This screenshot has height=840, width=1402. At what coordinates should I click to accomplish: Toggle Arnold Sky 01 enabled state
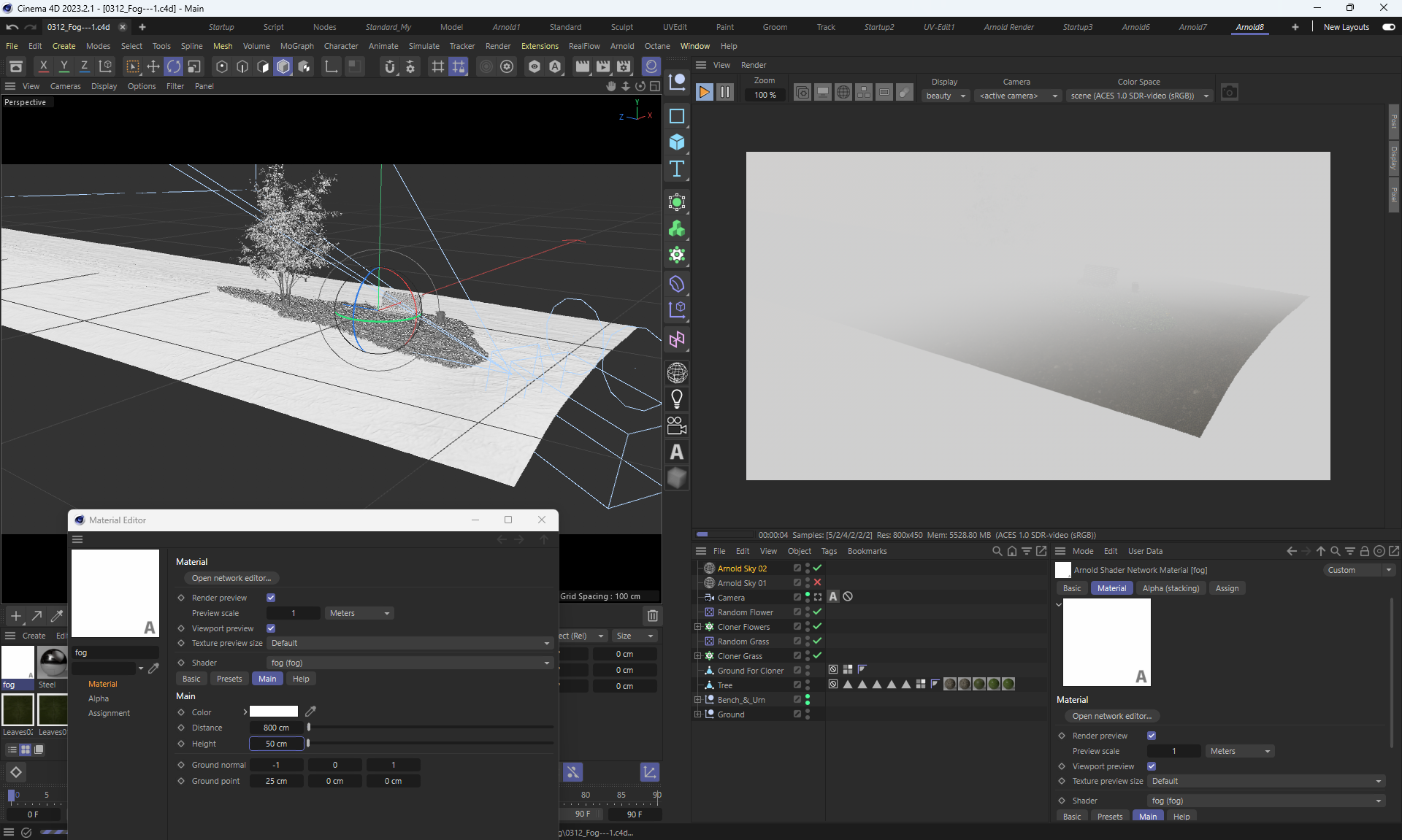coord(818,582)
